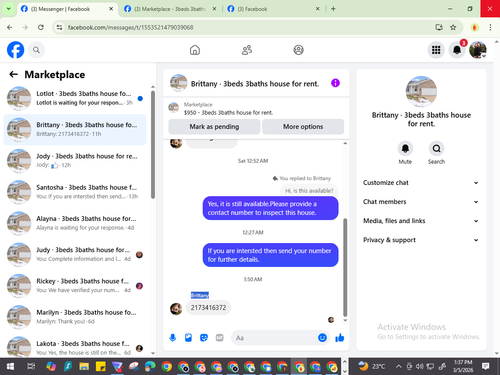Expand the Privacy & support section

pyautogui.click(x=421, y=240)
